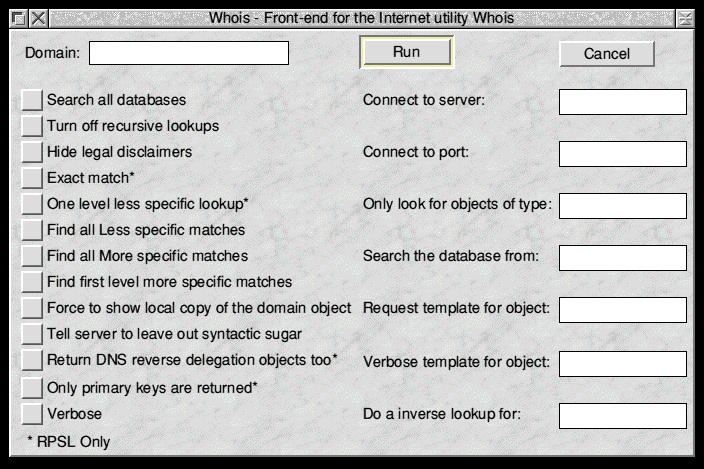Click the Run button
The height and width of the screenshot is (469, 704).
tap(406, 52)
